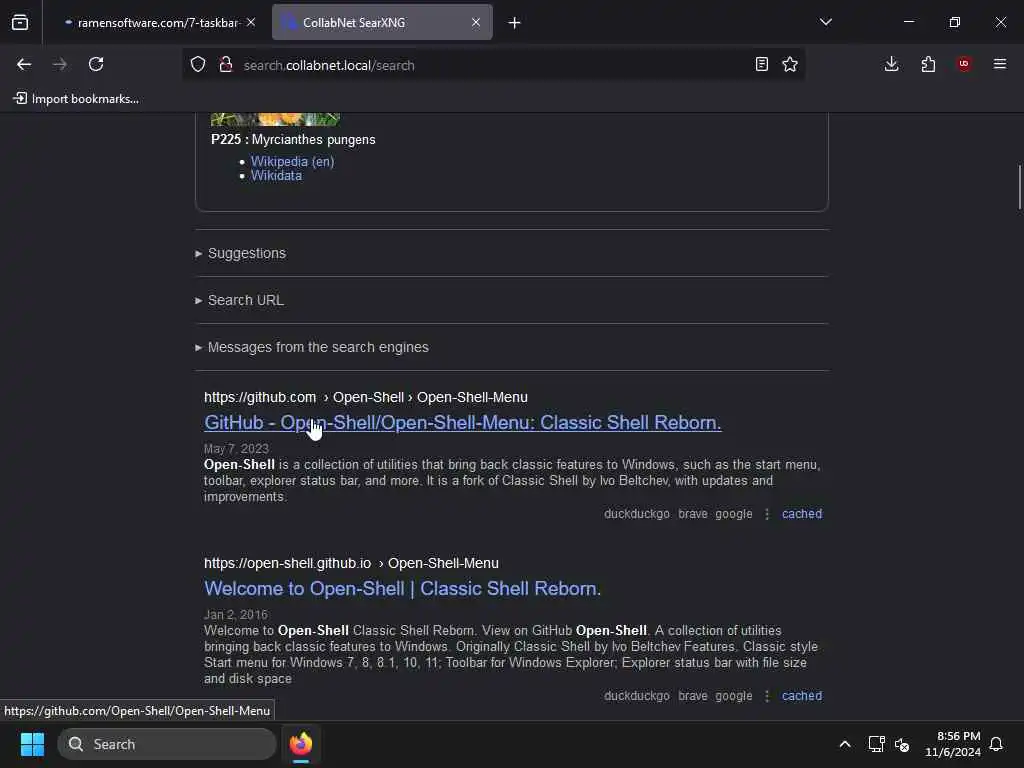This screenshot has height=768, width=1024.
Task: Open a new browser tab
Action: tap(515, 23)
